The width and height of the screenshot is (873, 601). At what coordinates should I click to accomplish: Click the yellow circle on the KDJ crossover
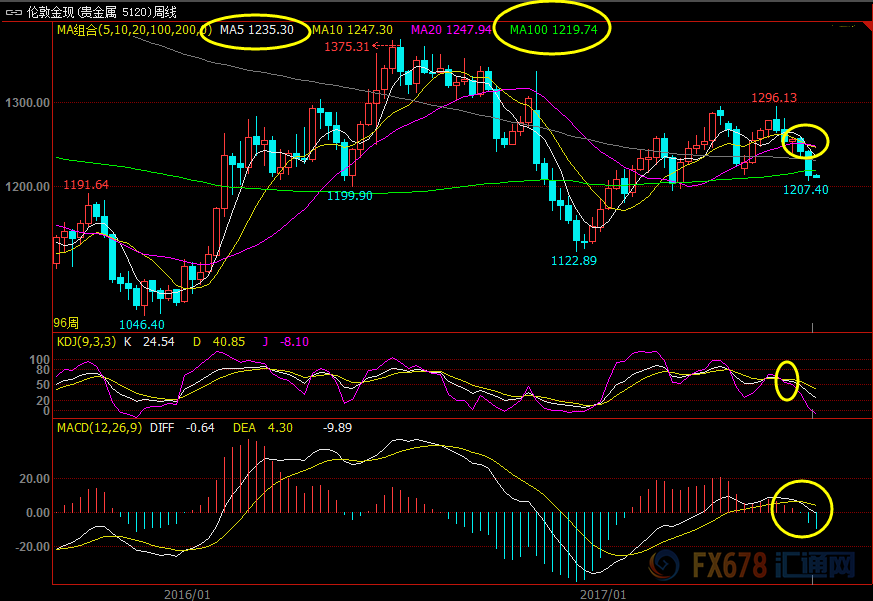(789, 382)
